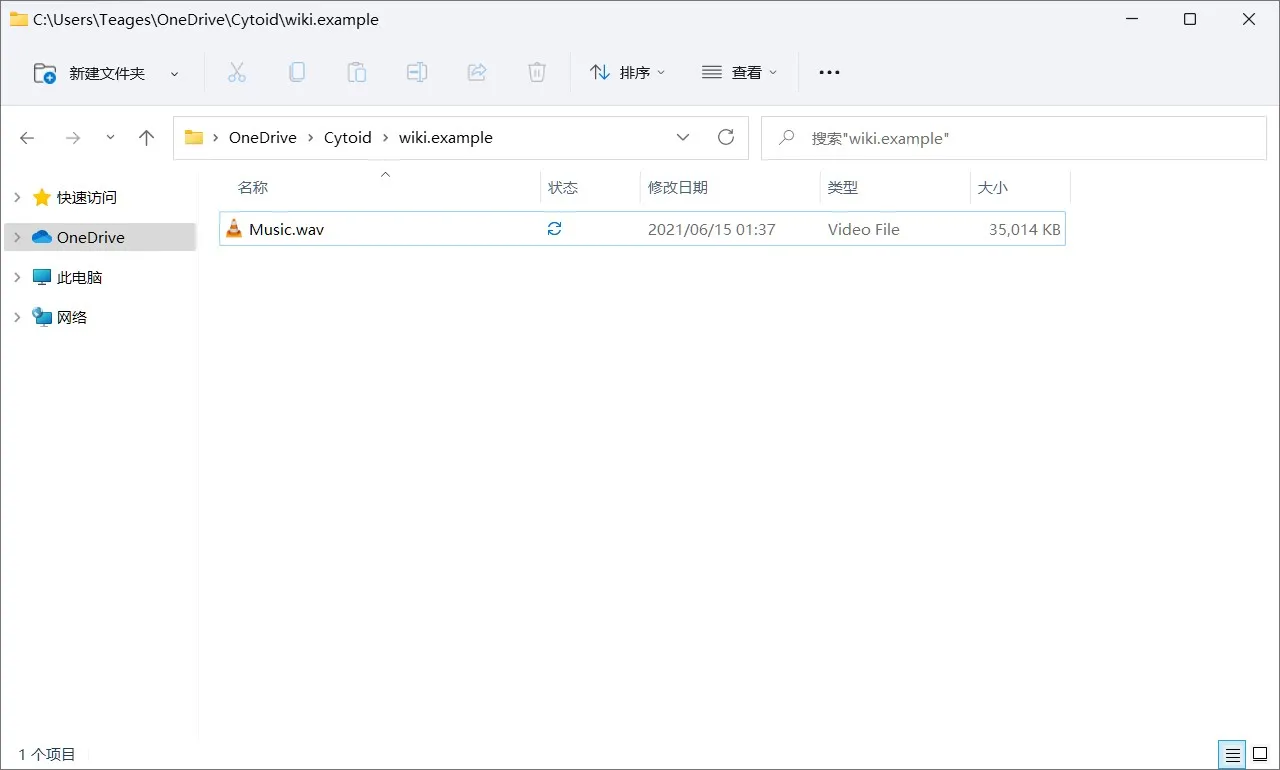Go up one folder level
Screen dimensions: 1280x770
click(146, 138)
